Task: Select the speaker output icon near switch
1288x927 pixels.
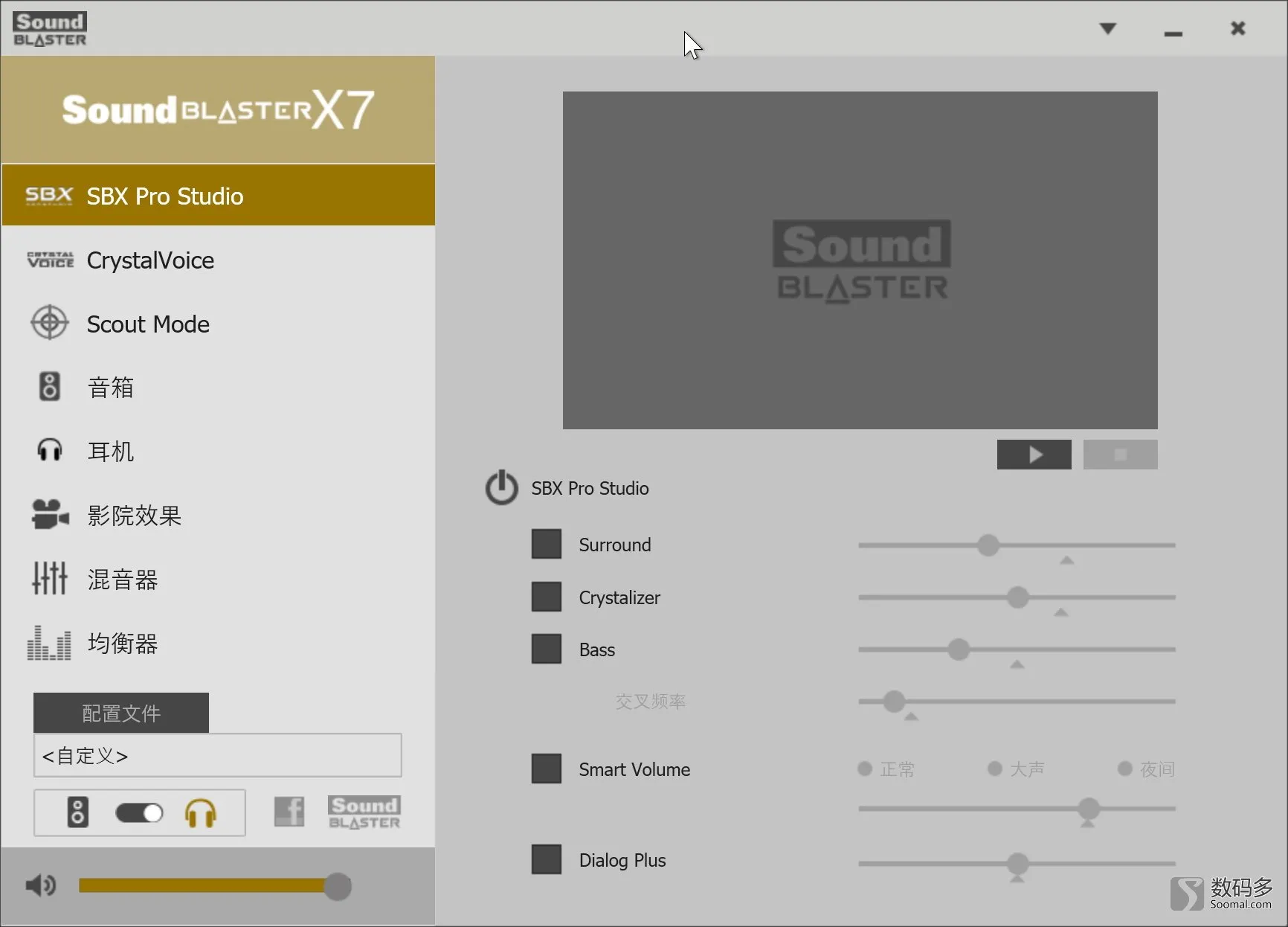Action: click(x=78, y=812)
